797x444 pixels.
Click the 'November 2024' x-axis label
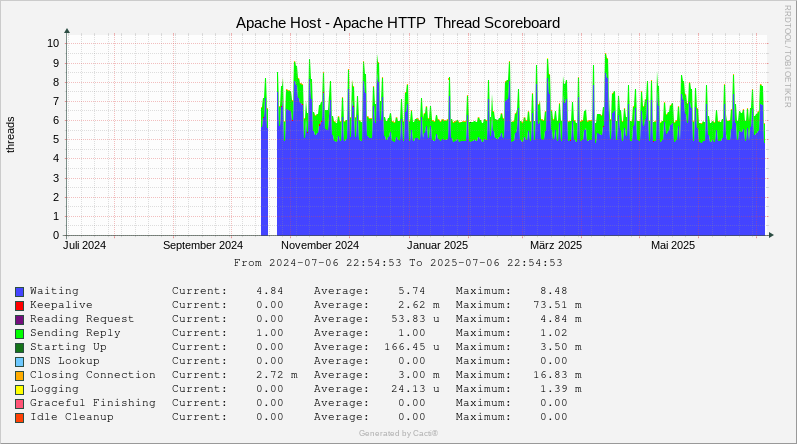(x=320, y=245)
